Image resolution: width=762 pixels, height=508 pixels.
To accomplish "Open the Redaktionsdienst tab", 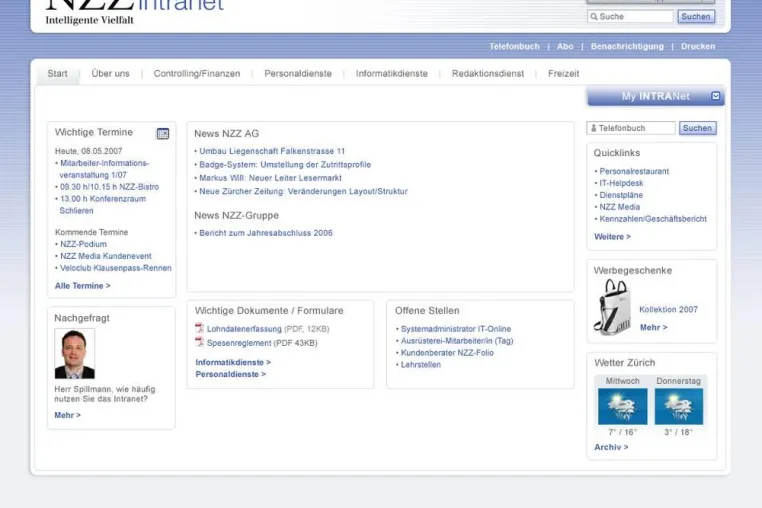I will click(488, 73).
